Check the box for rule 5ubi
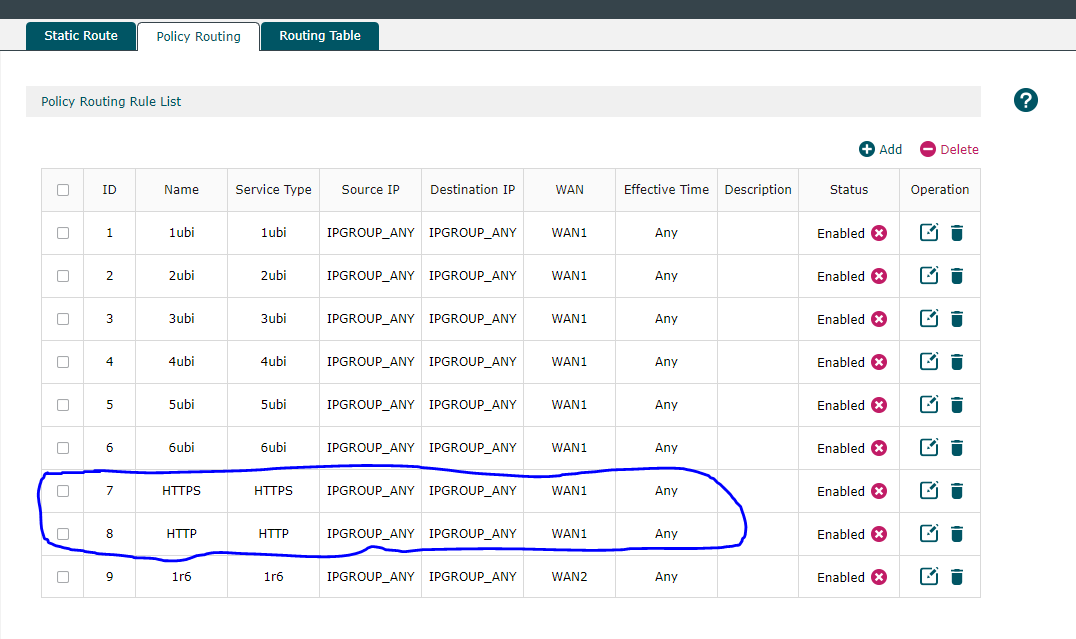 pyautogui.click(x=63, y=405)
